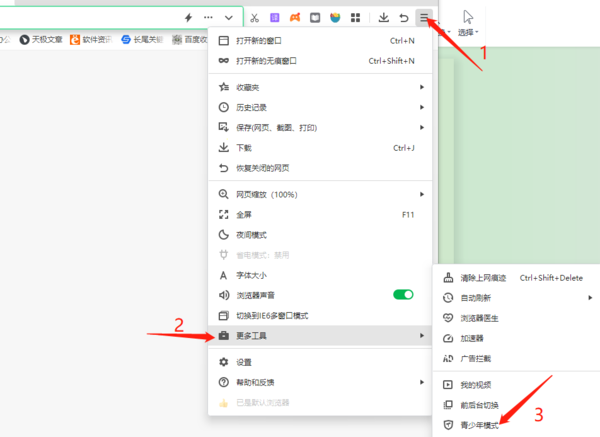Expand the address bar dropdown chevron
Screen dimensions: 600x437
[230, 18]
